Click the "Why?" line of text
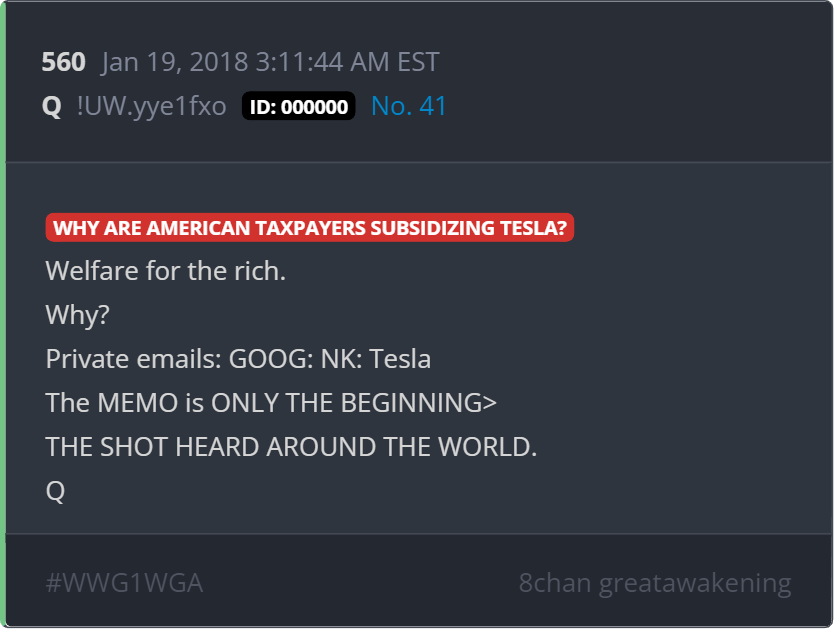834x630 pixels. (77, 314)
